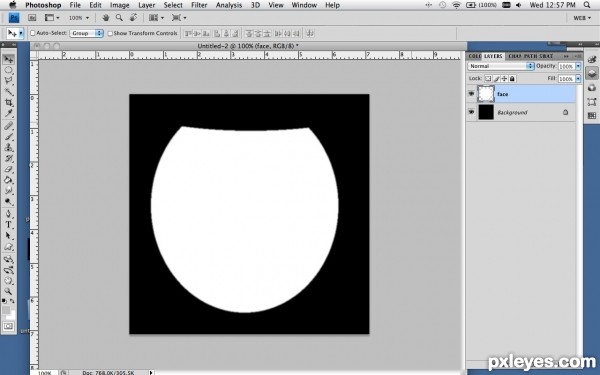Open the Opacity slider arrow
Screen dimensions: 600x375
[578, 66]
